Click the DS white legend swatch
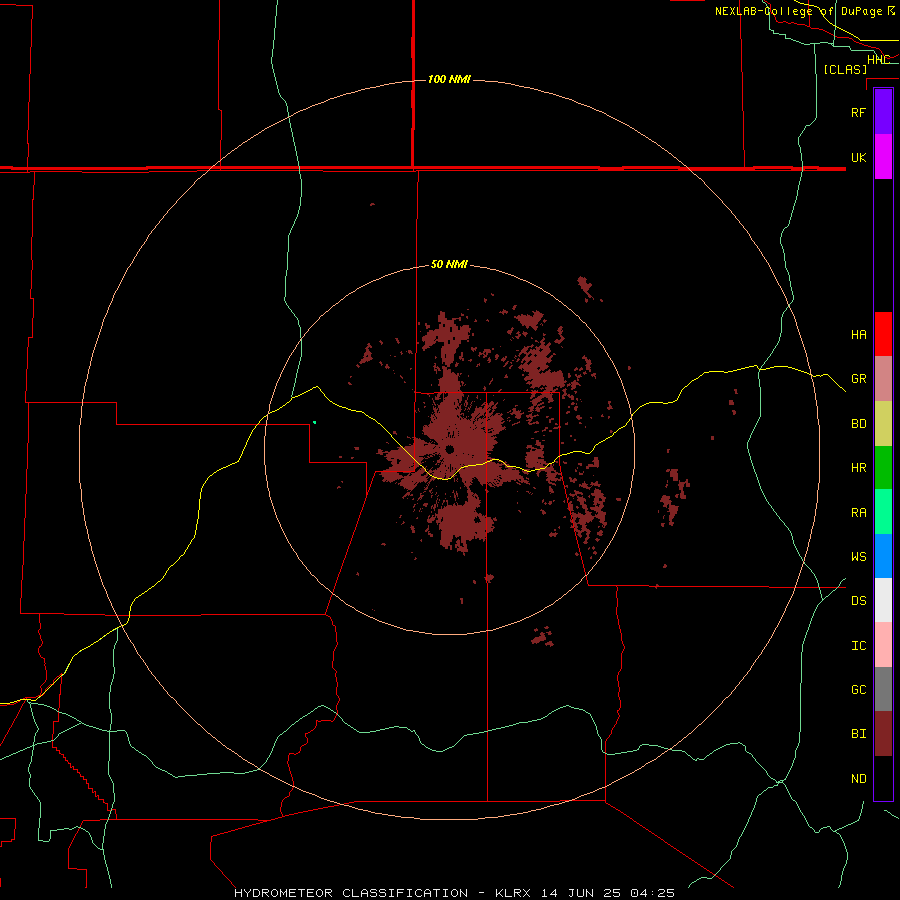The height and width of the screenshot is (900, 900). [x=883, y=600]
